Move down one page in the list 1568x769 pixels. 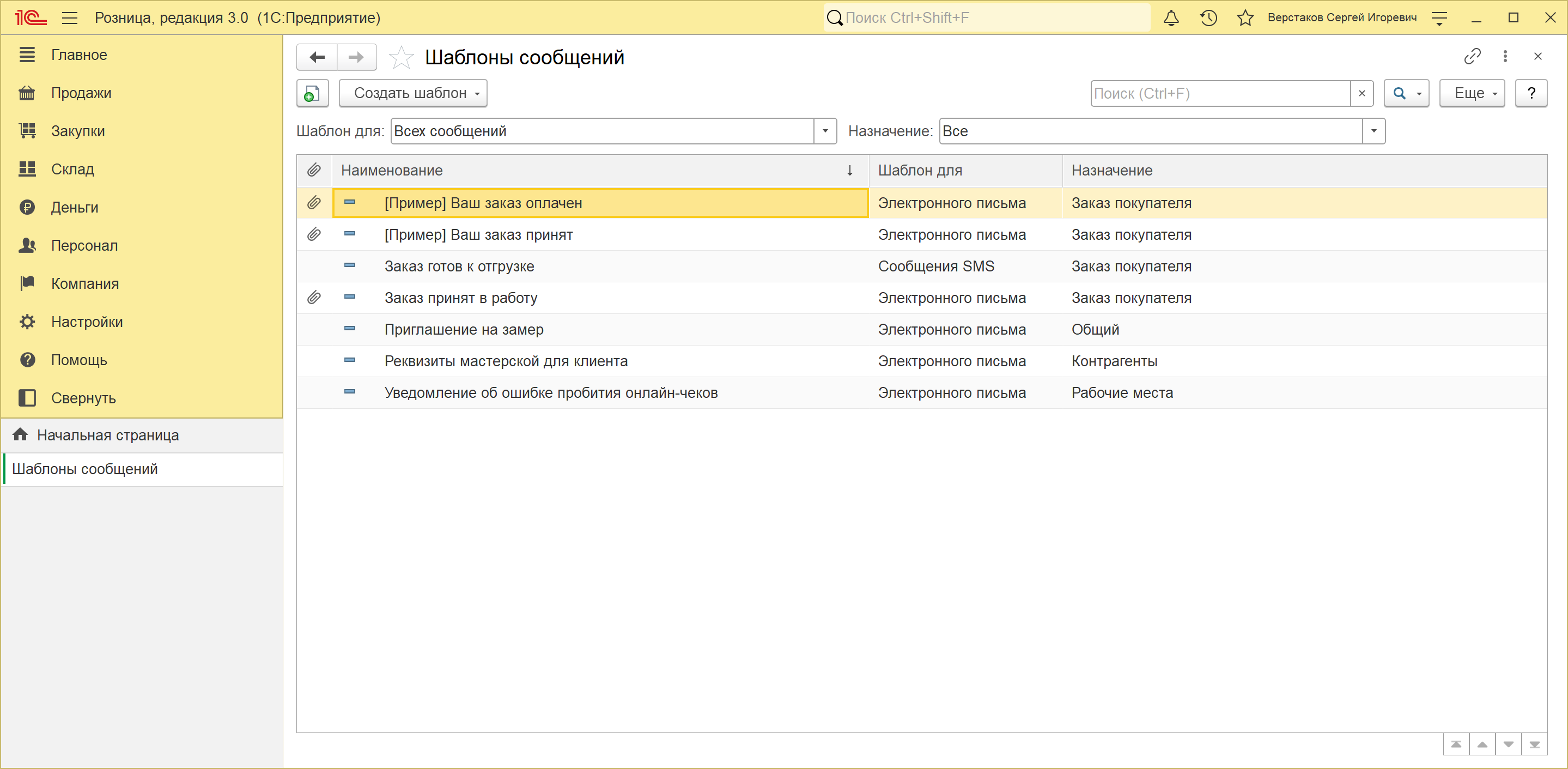point(1509,744)
